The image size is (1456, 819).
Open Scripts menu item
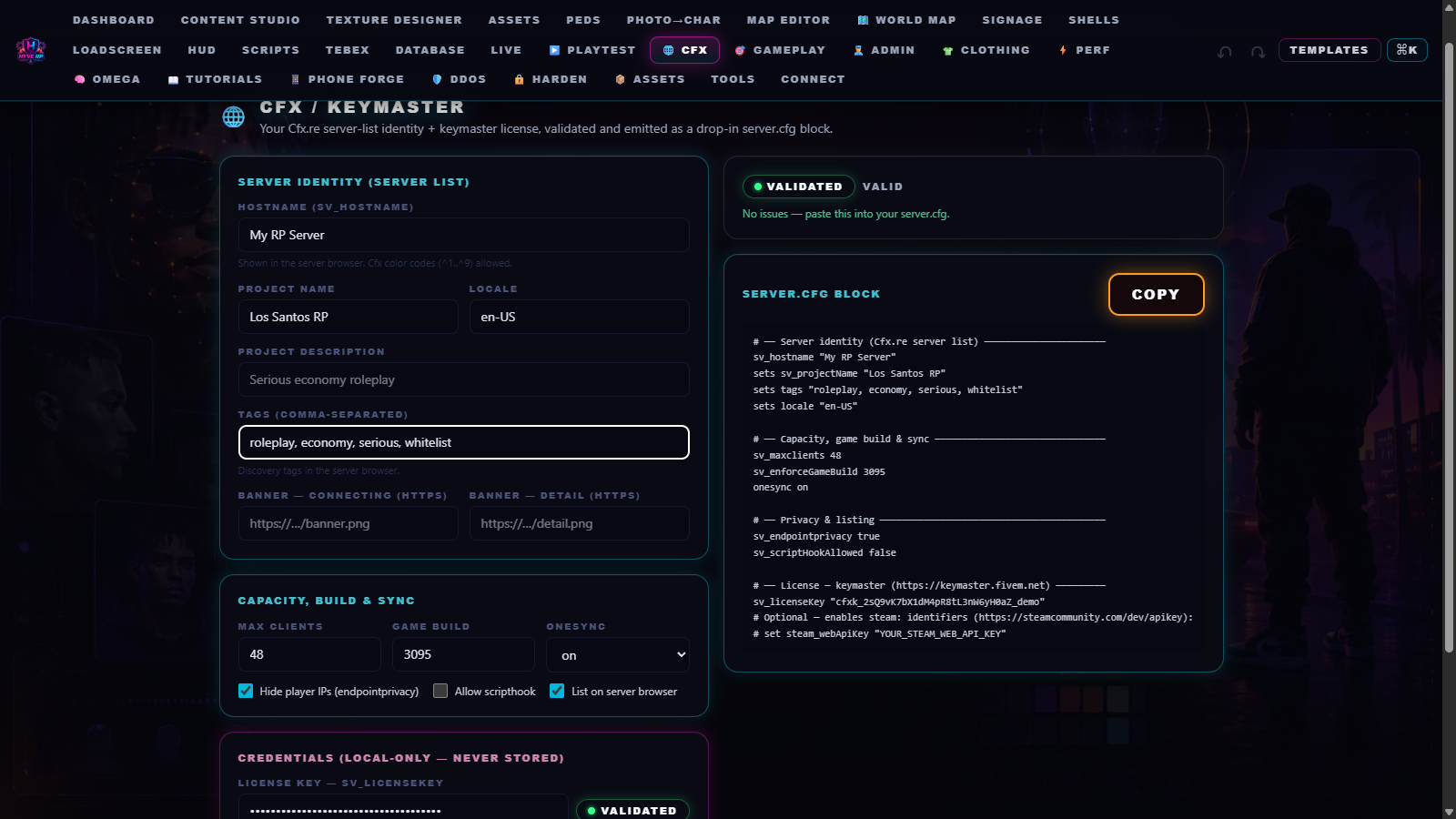270,50
